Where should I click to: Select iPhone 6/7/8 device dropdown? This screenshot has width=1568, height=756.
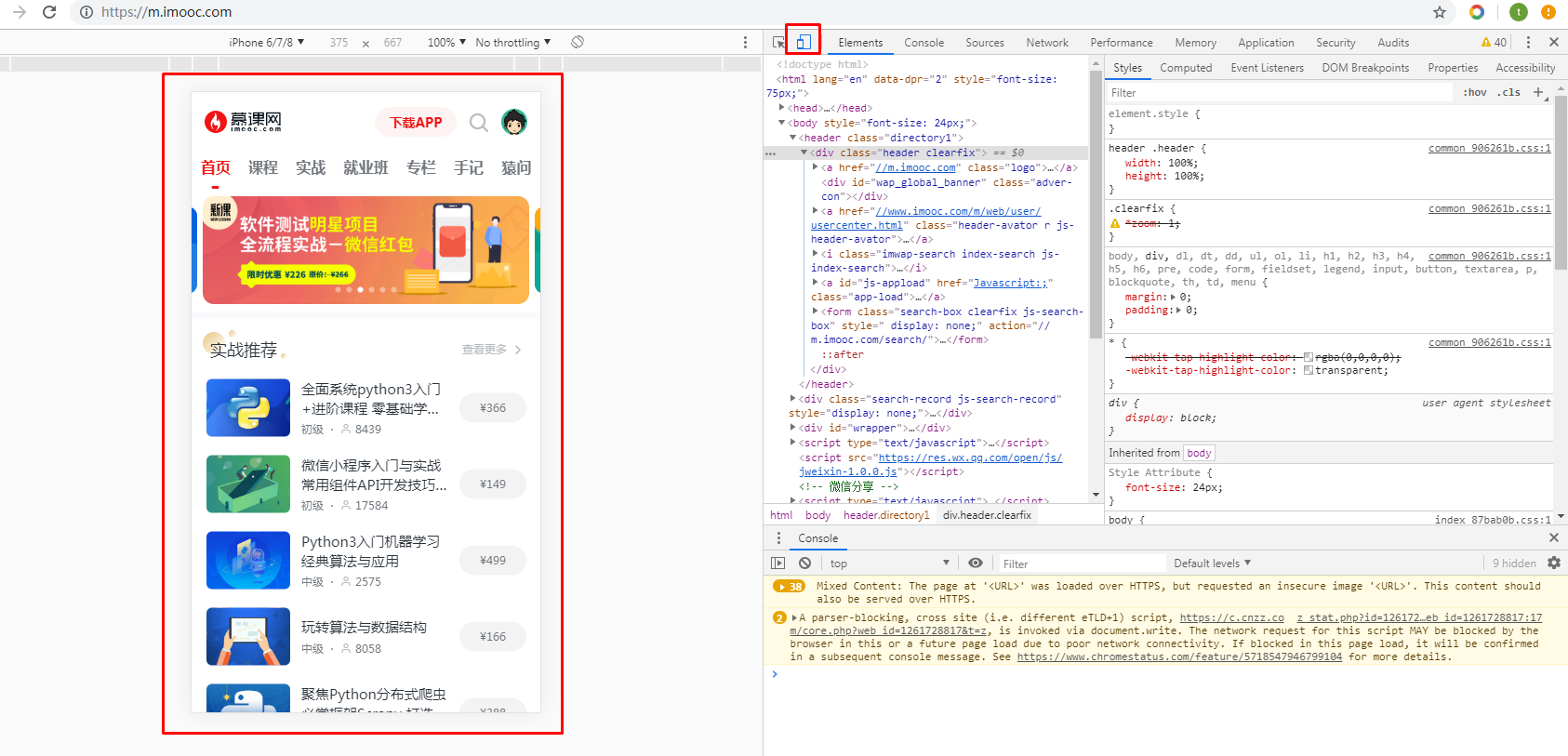pos(267,43)
